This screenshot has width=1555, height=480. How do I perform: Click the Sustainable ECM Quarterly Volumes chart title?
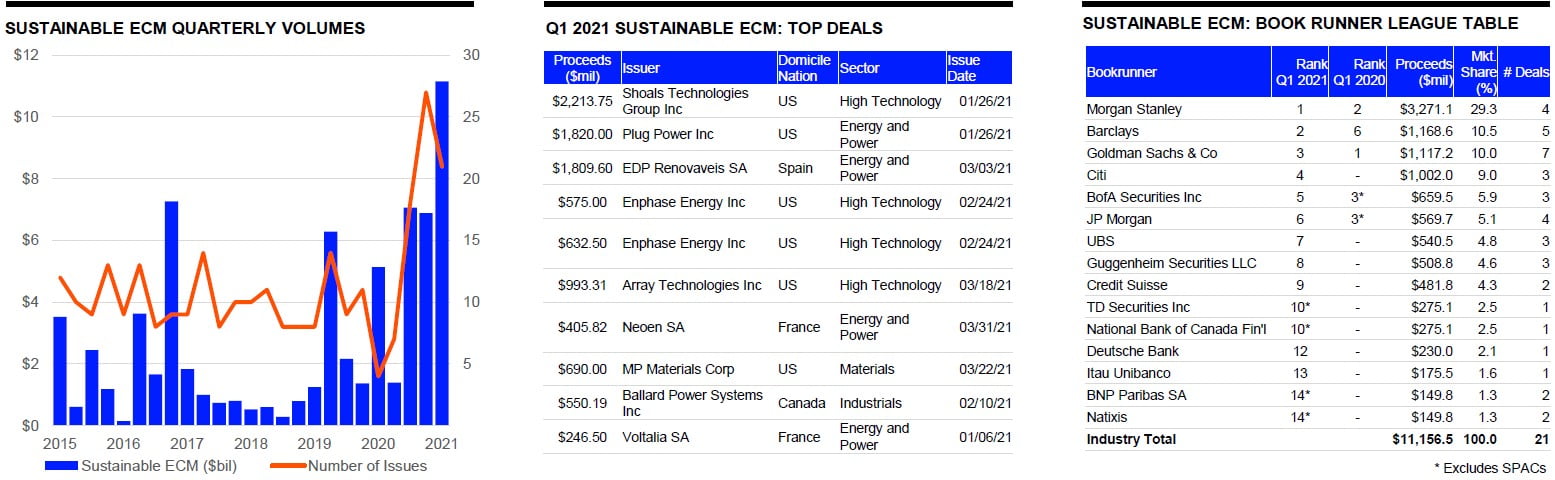click(x=185, y=28)
